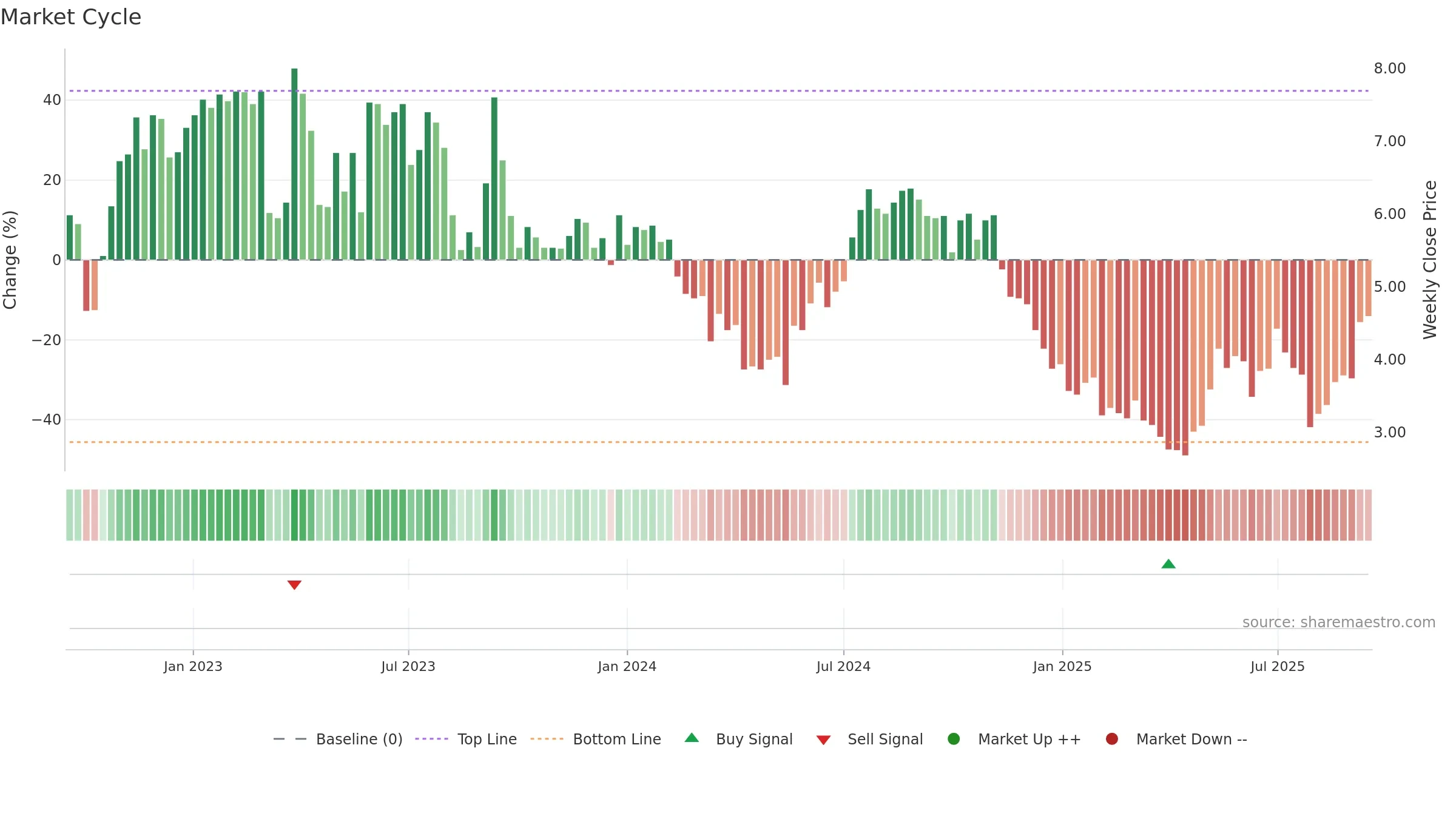The image size is (1456, 819).
Task: Click the source: sharemaestro.com credit text
Action: click(x=1339, y=622)
